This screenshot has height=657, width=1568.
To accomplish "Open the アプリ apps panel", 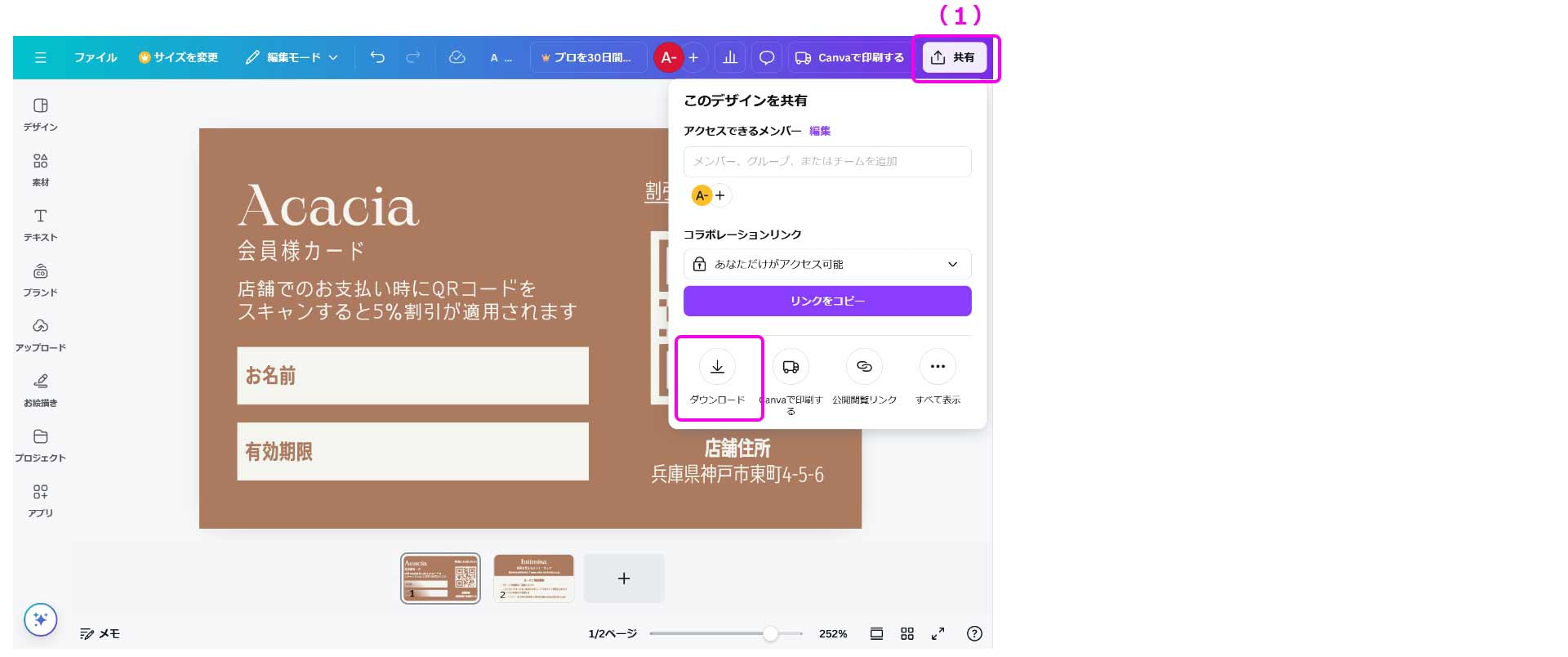I will click(40, 500).
